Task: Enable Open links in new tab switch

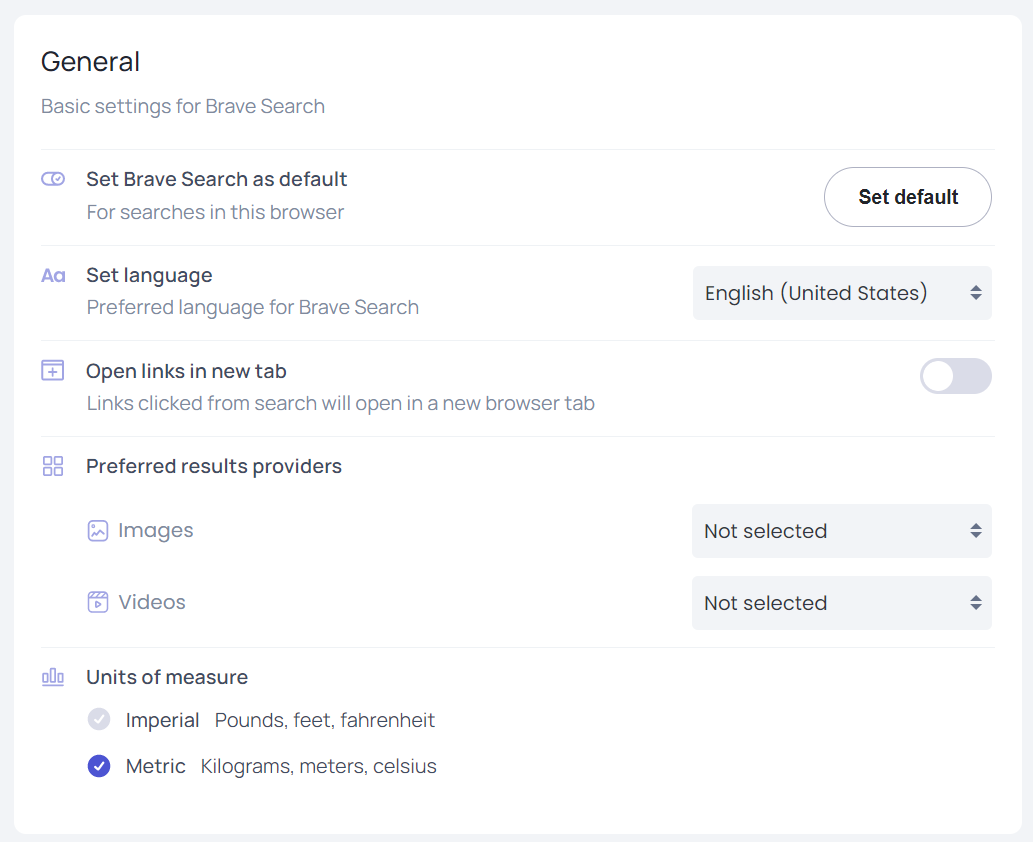Action: coord(955,376)
